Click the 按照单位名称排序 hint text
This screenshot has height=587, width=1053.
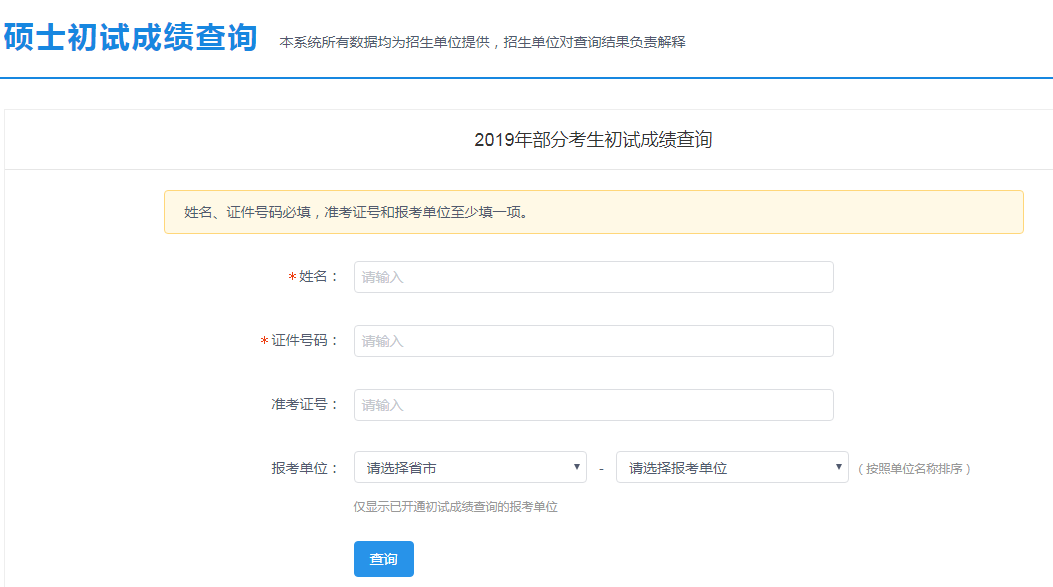pyautogui.click(x=914, y=468)
